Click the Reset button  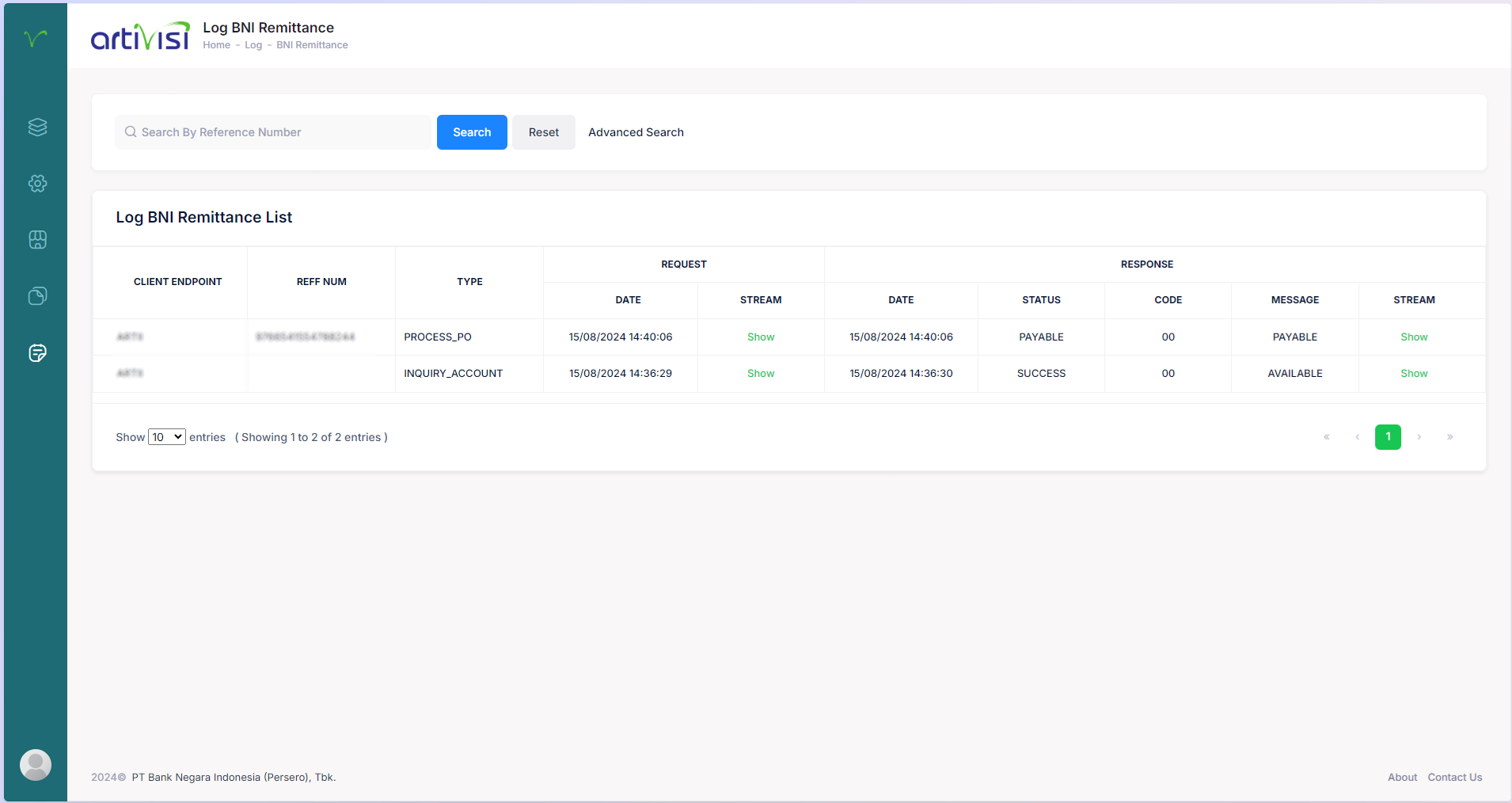coord(543,132)
